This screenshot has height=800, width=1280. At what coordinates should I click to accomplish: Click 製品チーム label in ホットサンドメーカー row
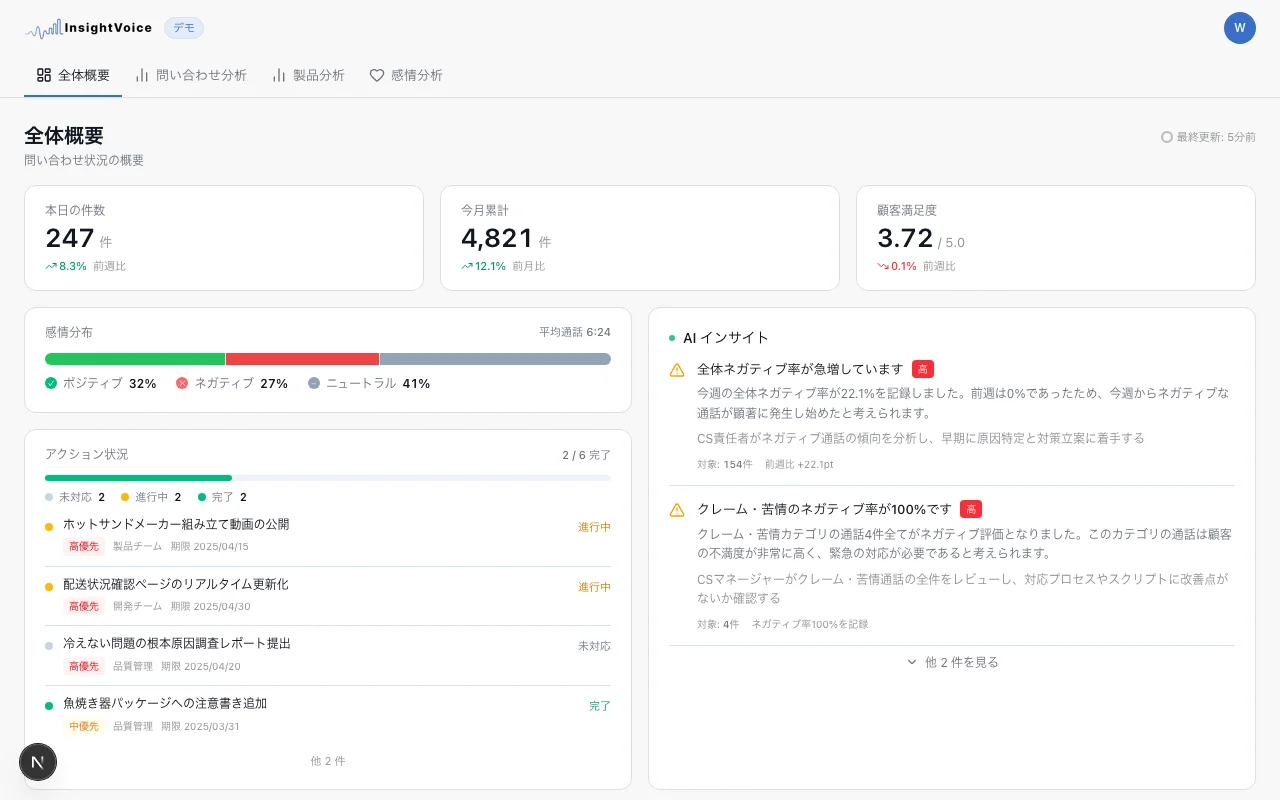[137, 547]
